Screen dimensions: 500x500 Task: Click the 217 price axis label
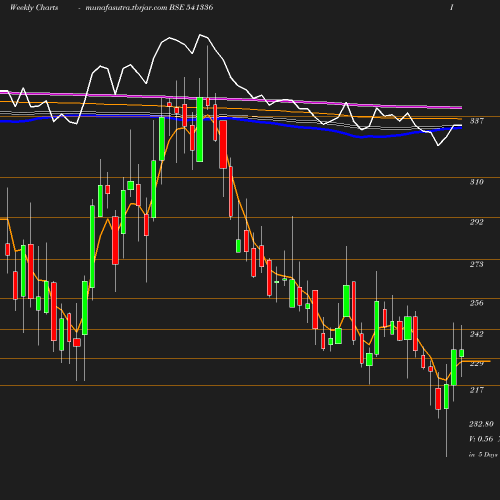pyautogui.click(x=476, y=390)
